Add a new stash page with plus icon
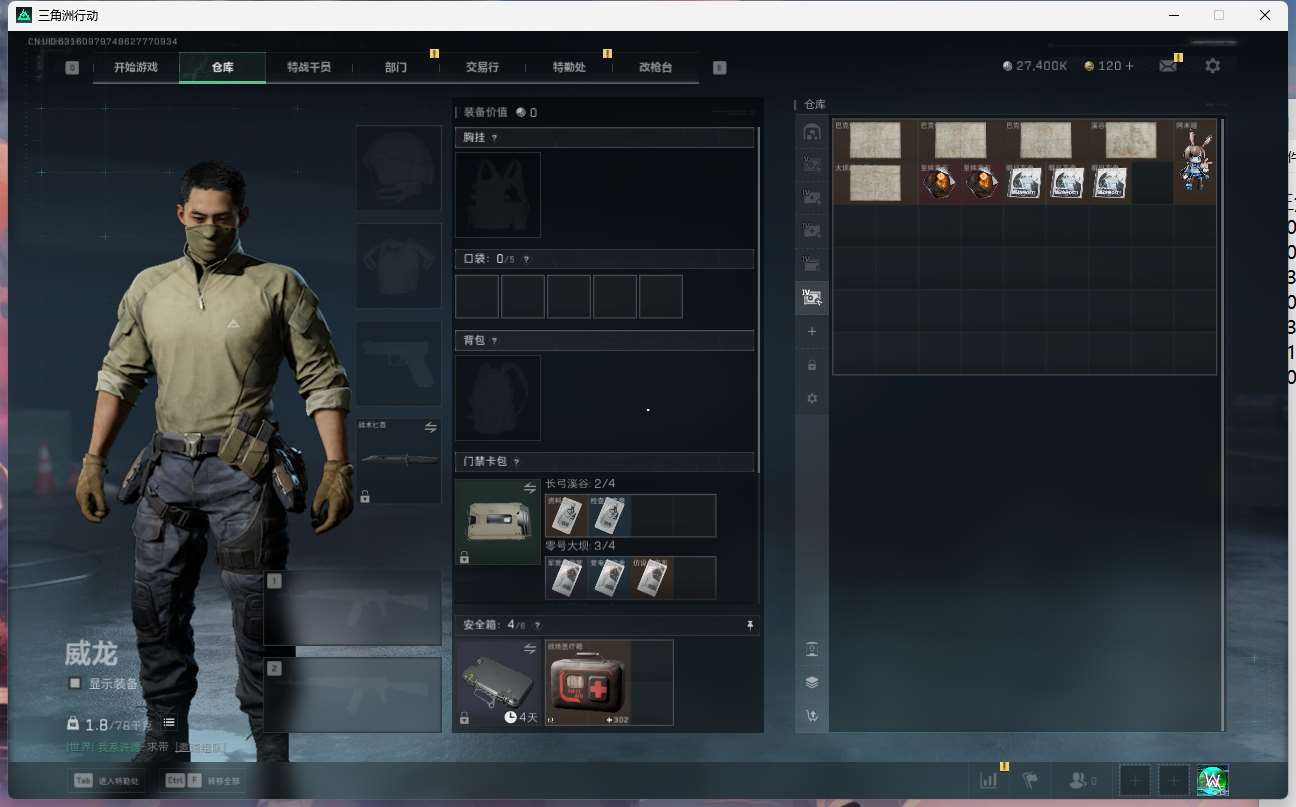The height and width of the screenshot is (807, 1296). point(812,331)
